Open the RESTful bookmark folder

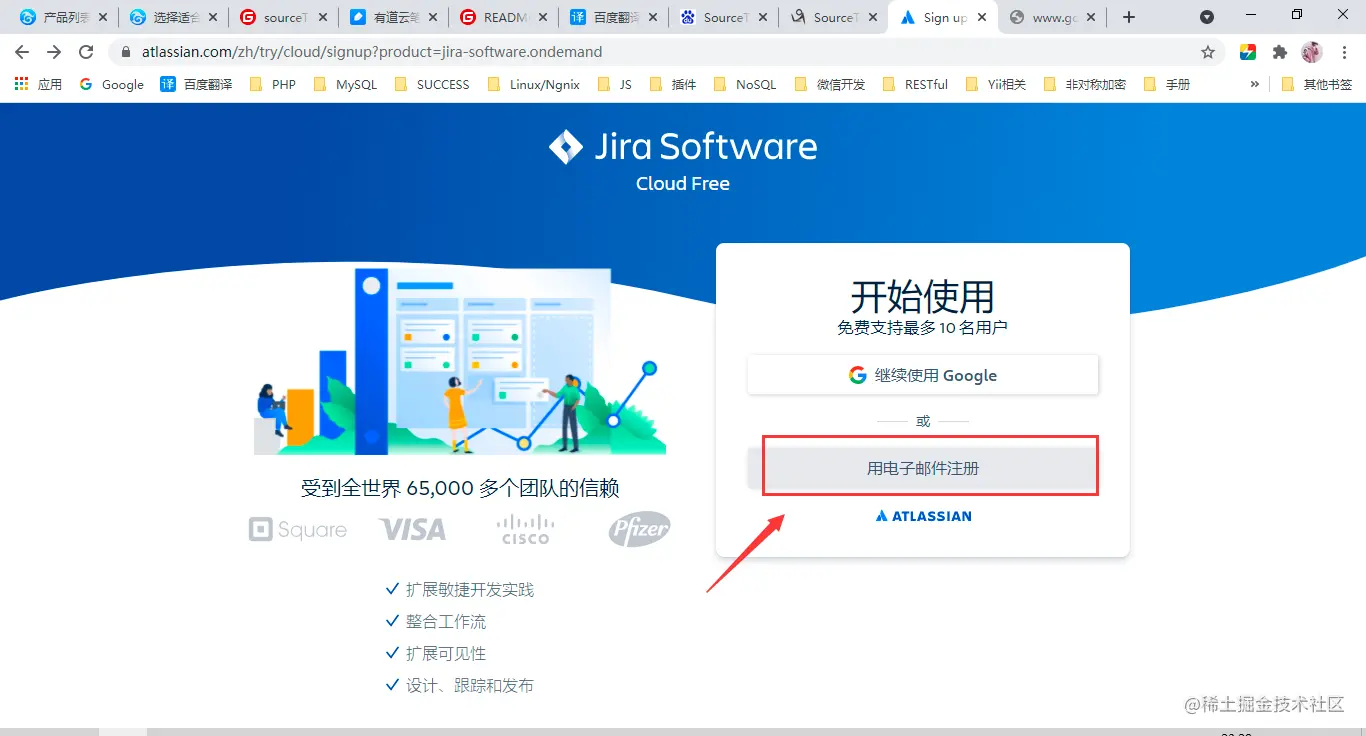click(x=915, y=85)
